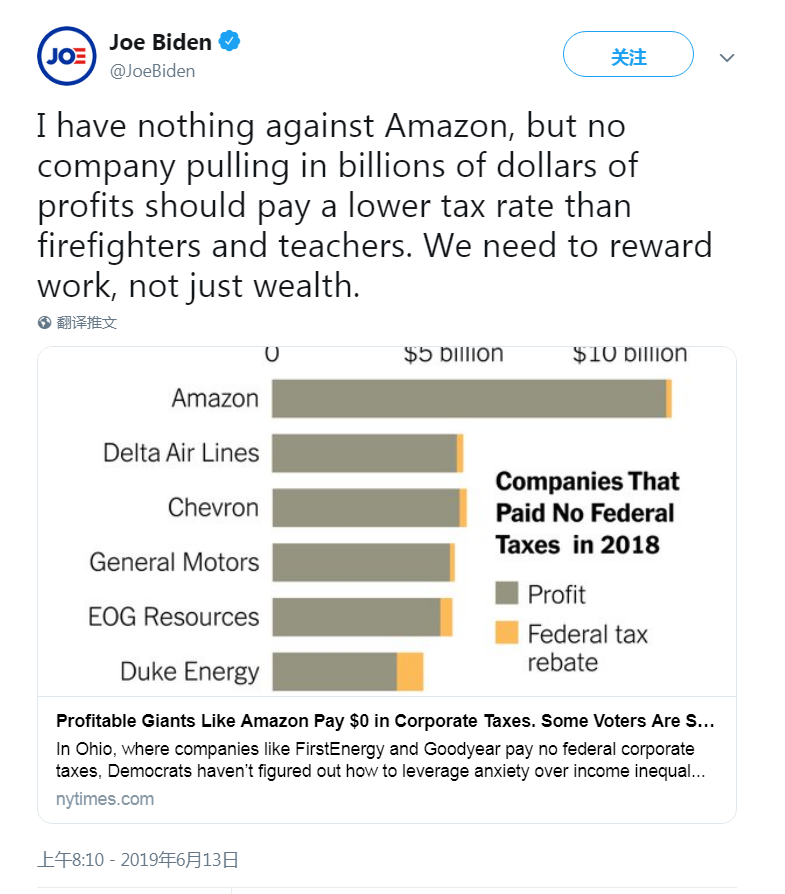Viewport: 785px width, 894px height.
Task: Click the Amazon profit bar
Action: pyautogui.click(x=468, y=398)
